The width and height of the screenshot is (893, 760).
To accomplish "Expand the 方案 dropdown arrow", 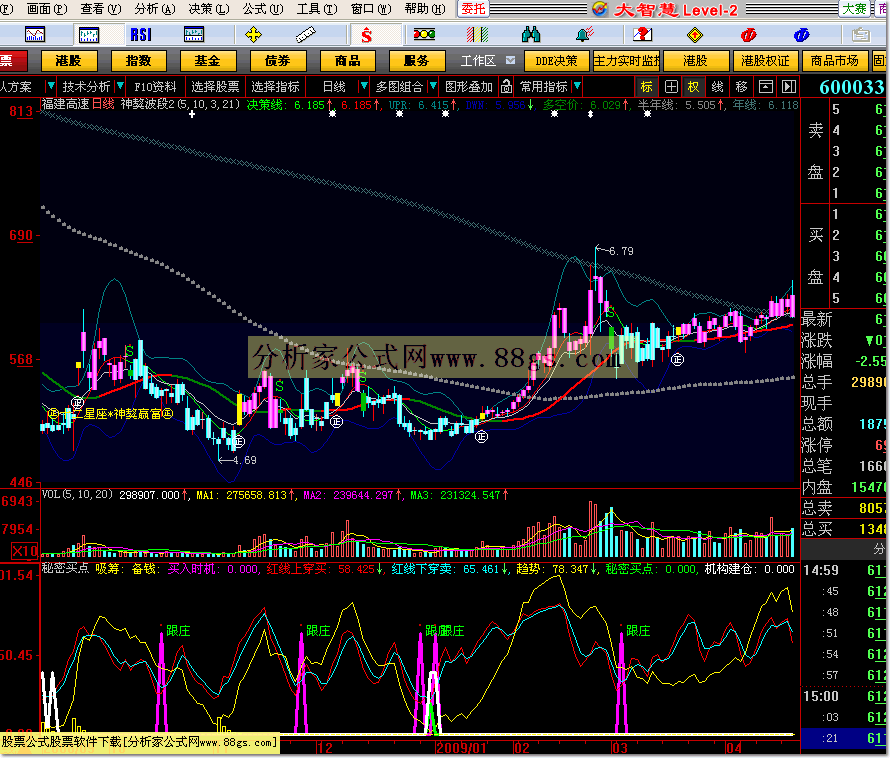I will click(50, 86).
